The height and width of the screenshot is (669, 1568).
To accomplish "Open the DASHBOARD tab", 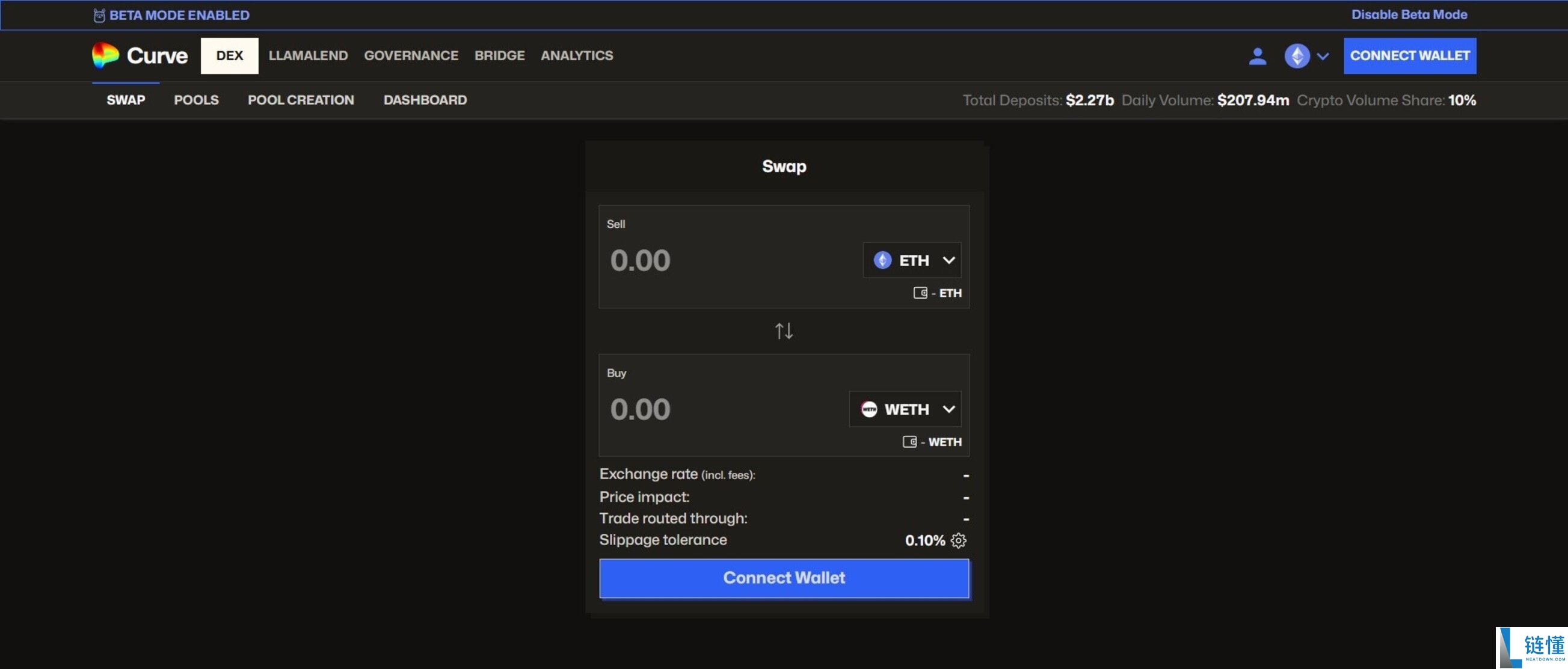I will tap(425, 100).
